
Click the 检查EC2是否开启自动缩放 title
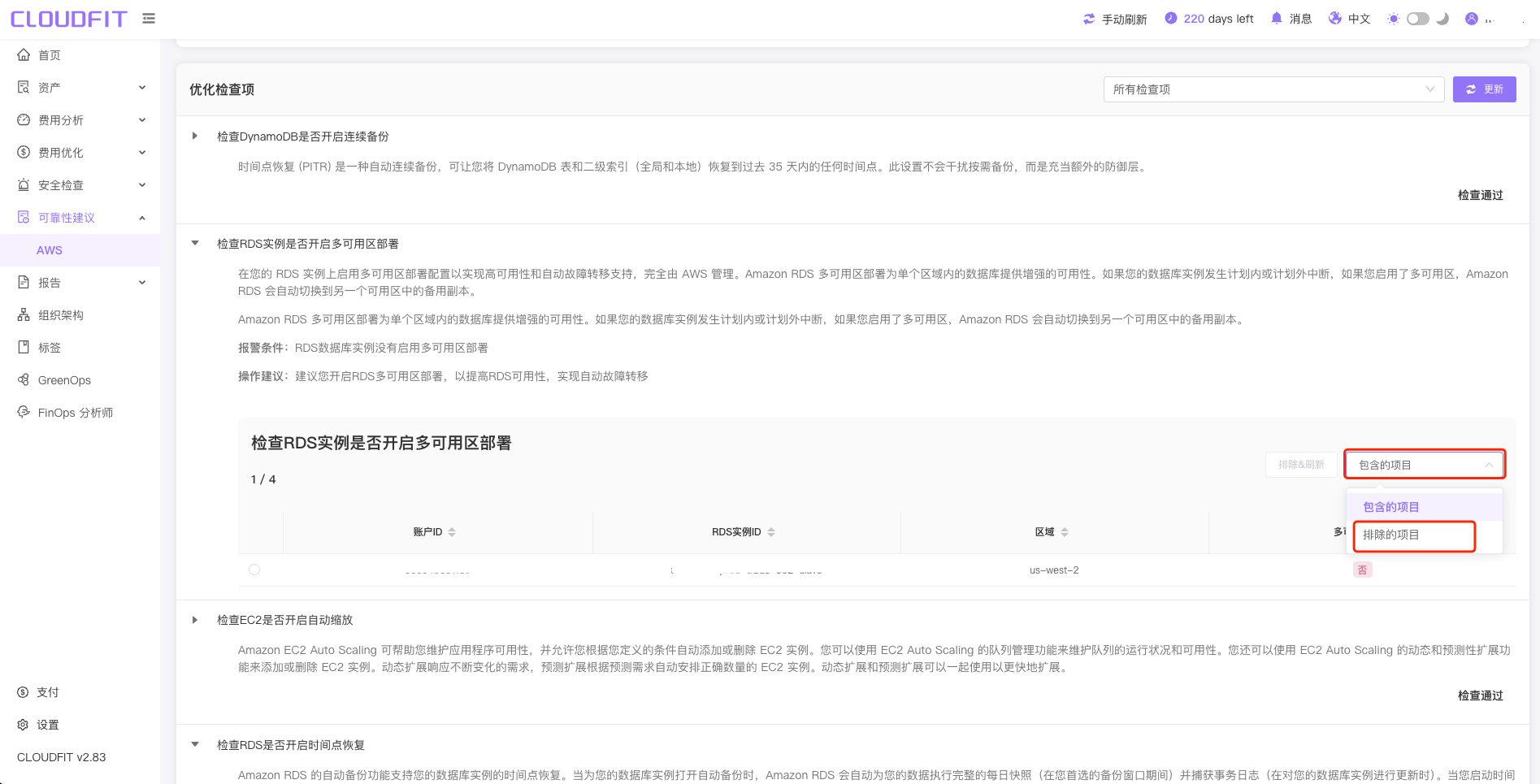(x=285, y=620)
